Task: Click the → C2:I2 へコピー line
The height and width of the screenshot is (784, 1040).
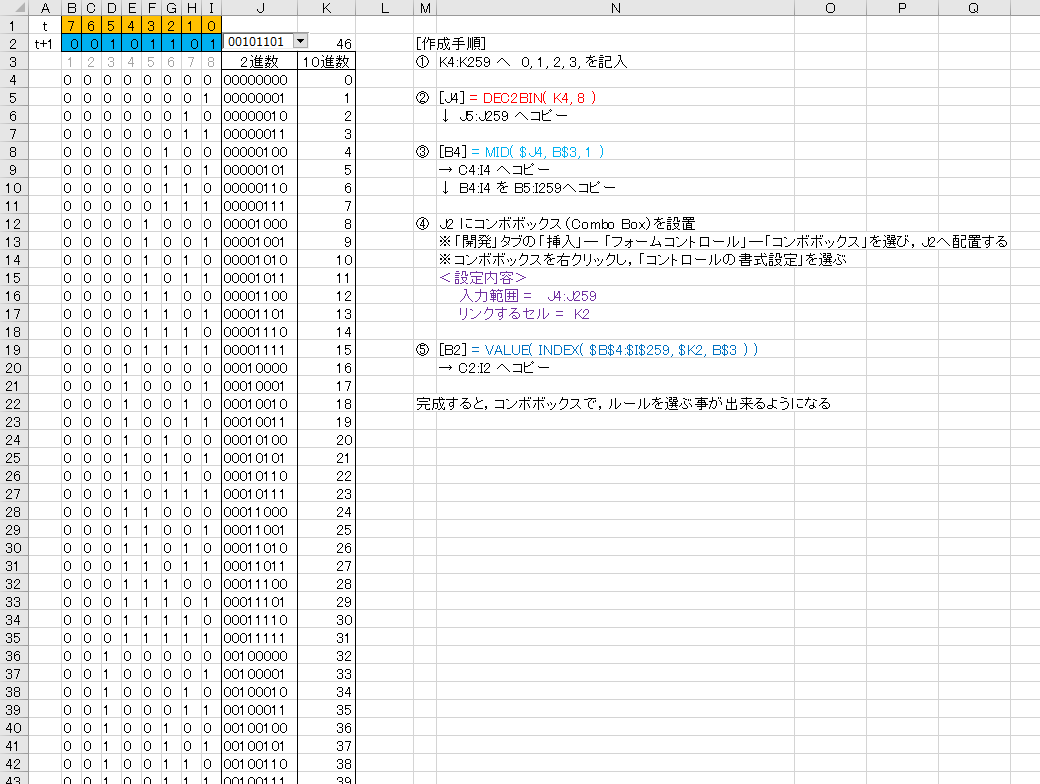Action: 494,368
